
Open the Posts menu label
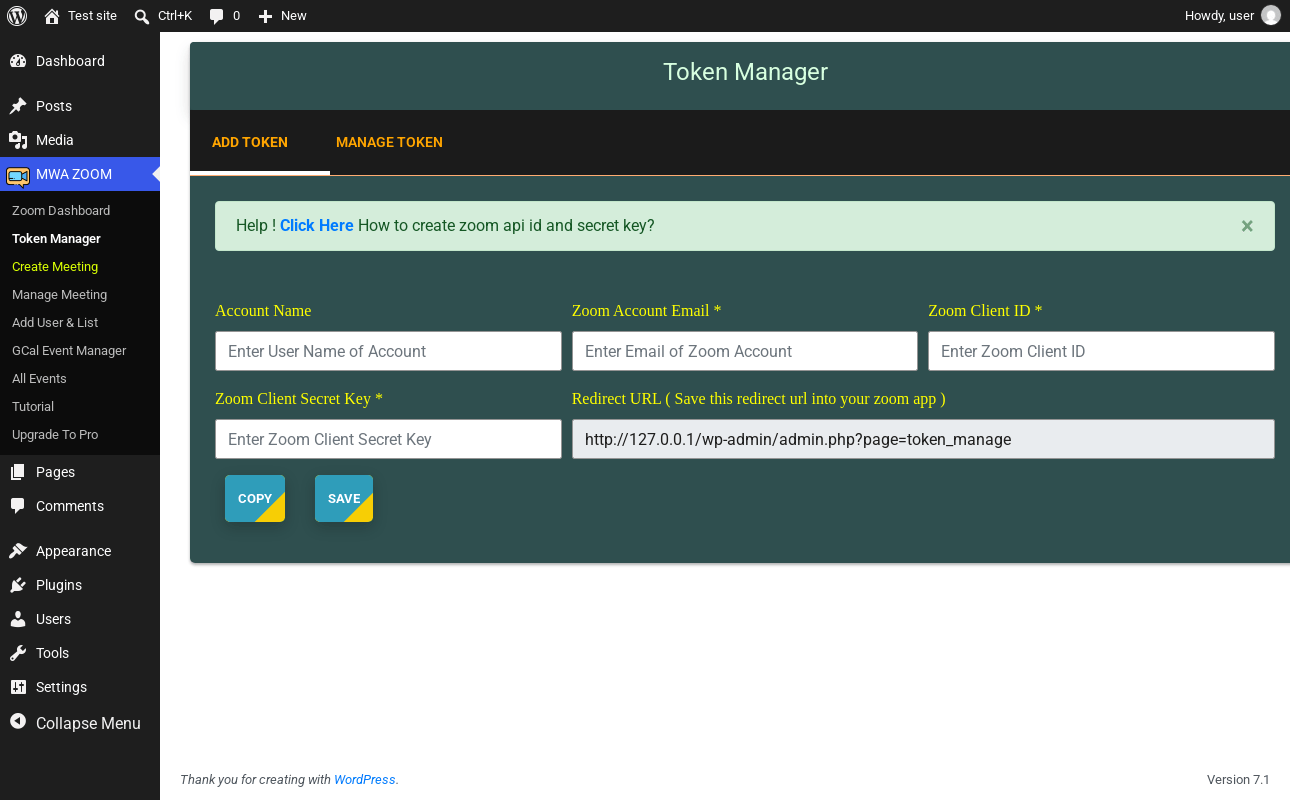point(54,106)
